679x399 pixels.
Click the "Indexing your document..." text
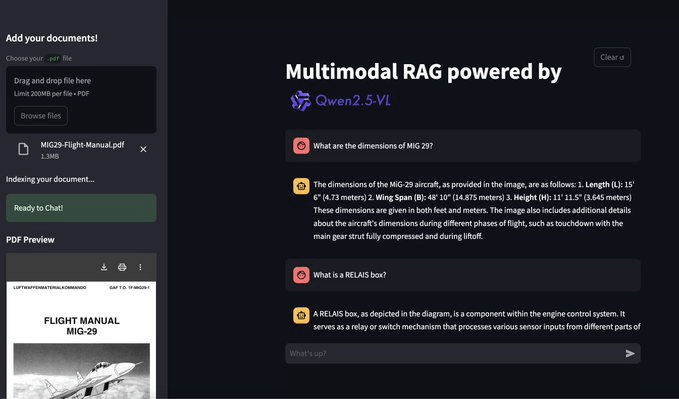coord(50,179)
